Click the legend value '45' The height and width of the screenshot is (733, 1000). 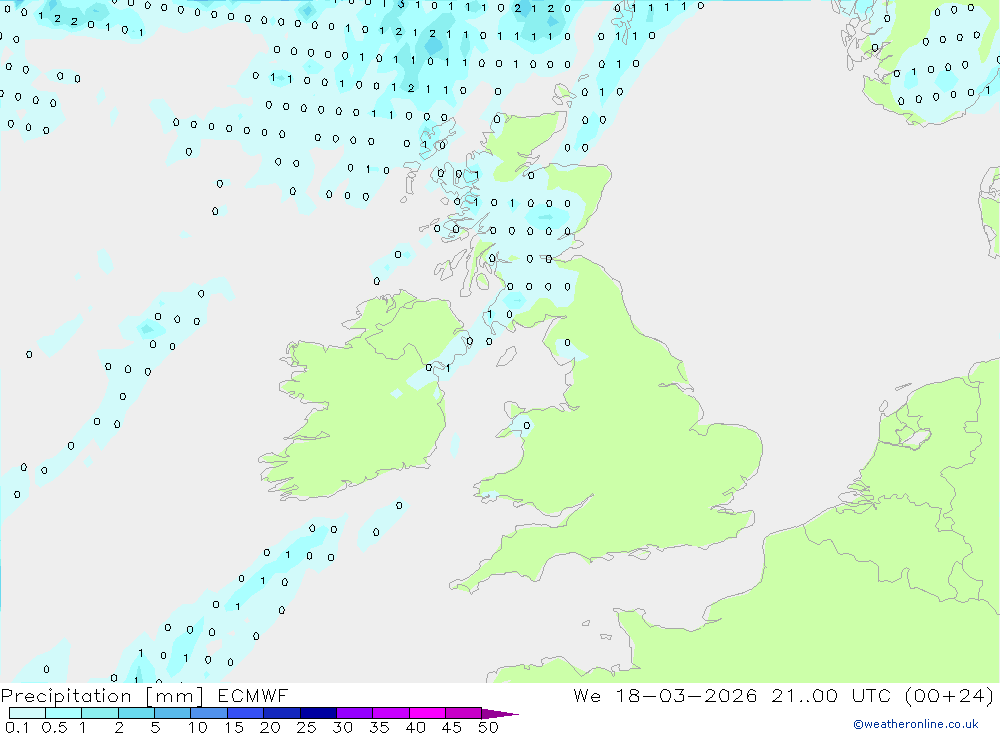click(x=452, y=727)
